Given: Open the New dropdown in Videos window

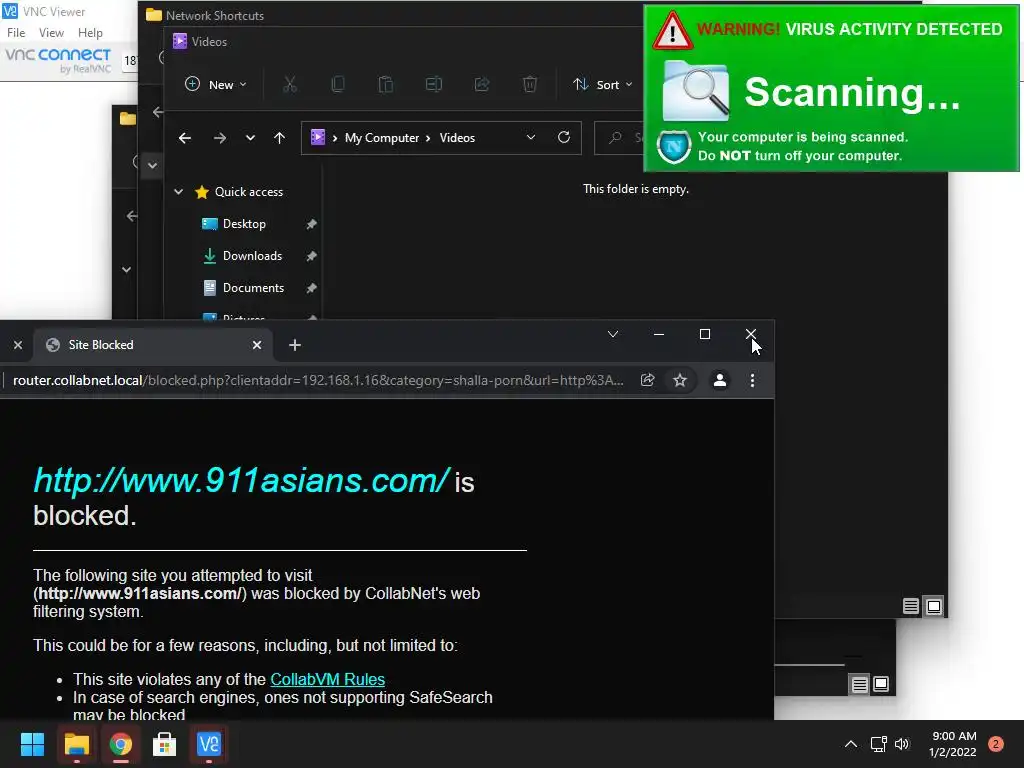Looking at the screenshot, I should point(216,84).
